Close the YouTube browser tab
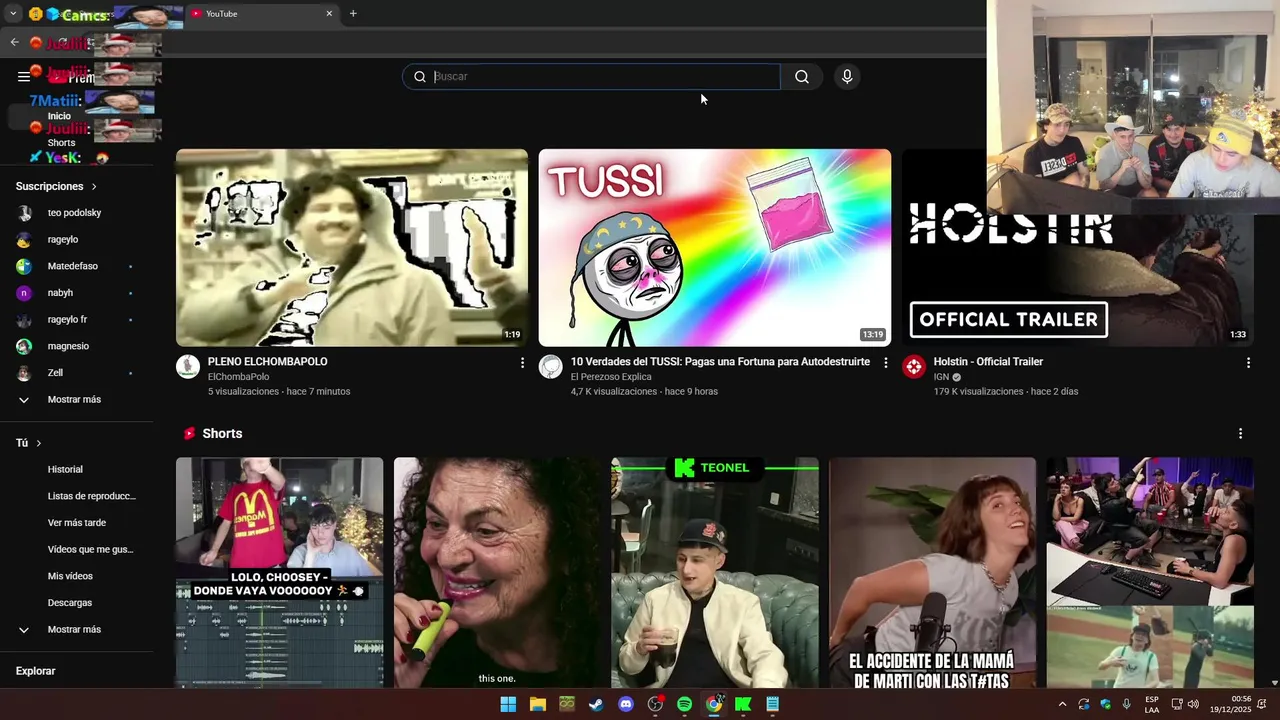The height and width of the screenshot is (720, 1280). 329,14
